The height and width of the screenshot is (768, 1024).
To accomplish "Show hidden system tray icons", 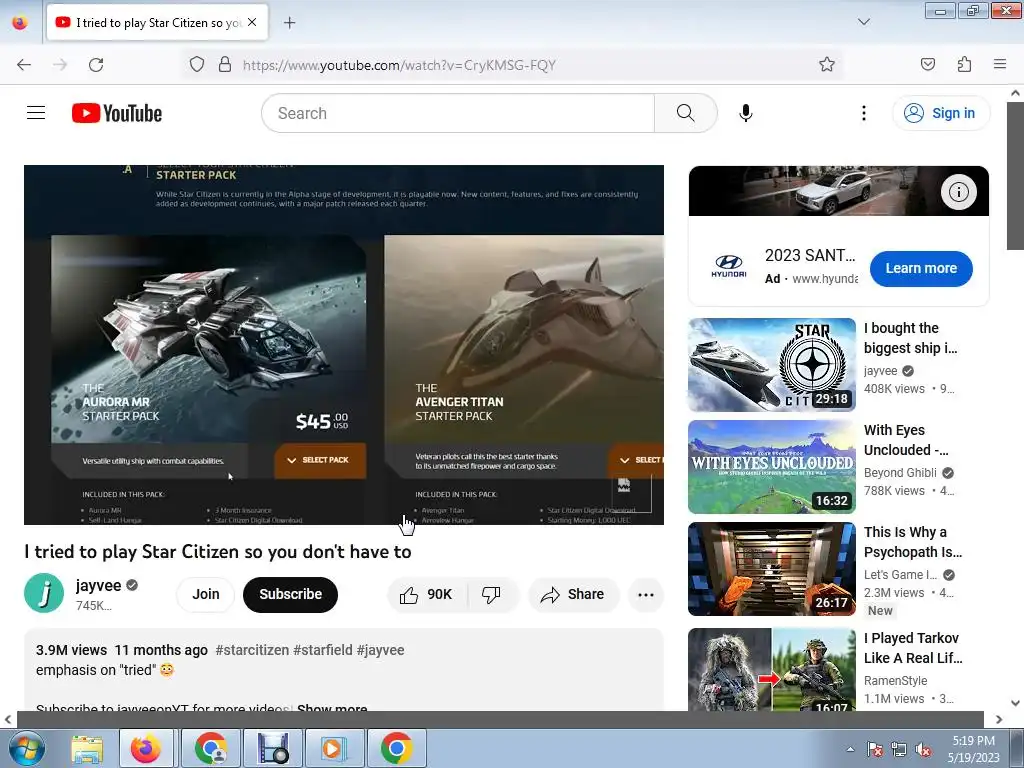I will [850, 749].
